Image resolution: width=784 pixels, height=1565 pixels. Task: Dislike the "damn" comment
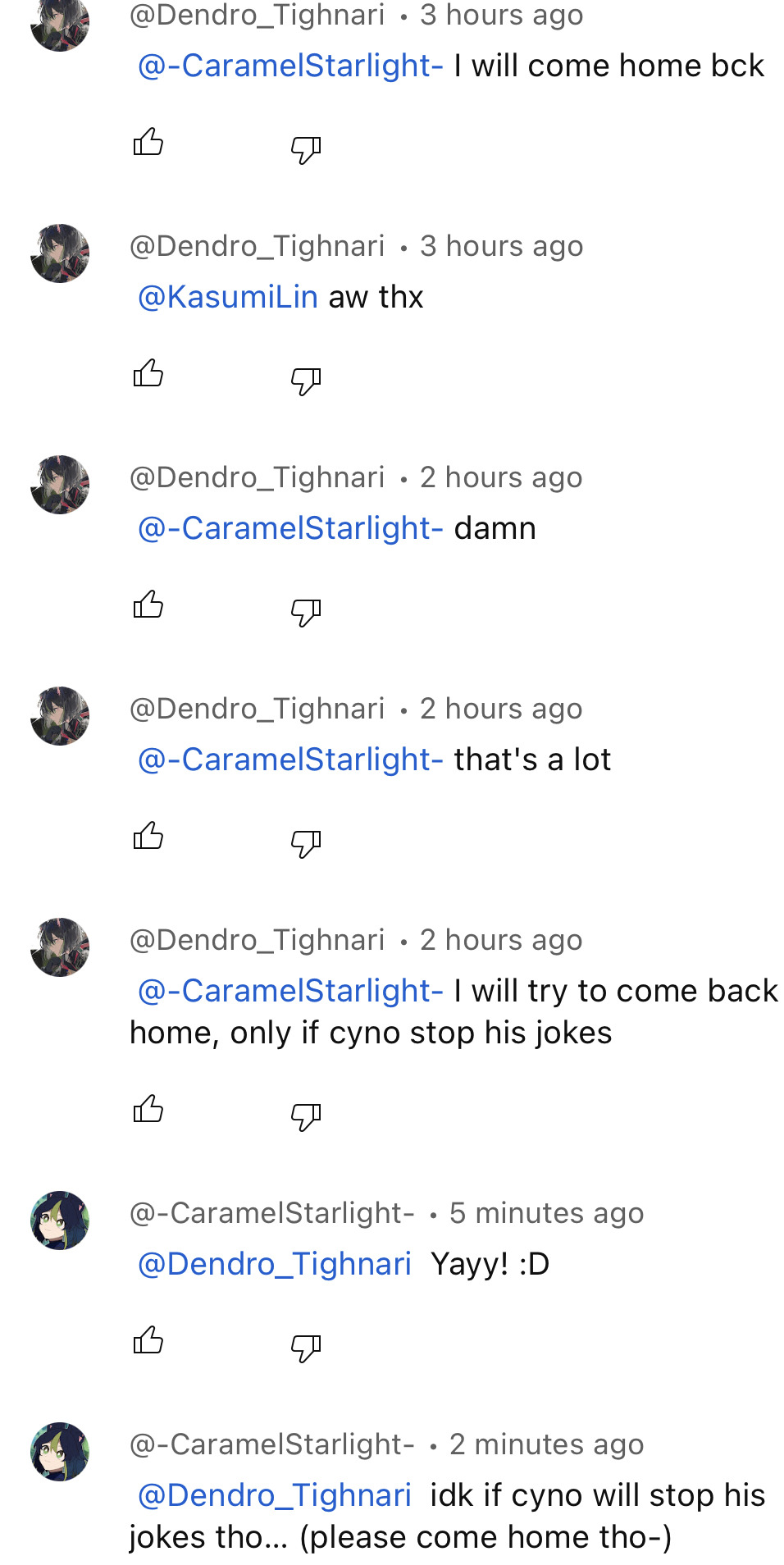click(306, 611)
